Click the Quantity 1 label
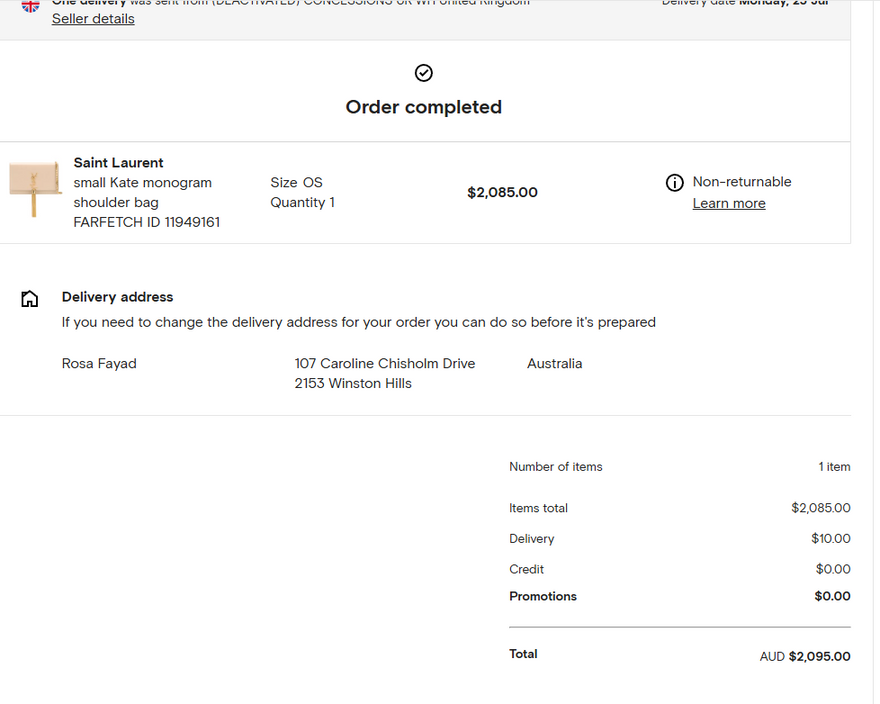Image resolution: width=880 pixels, height=704 pixels. [x=302, y=202]
